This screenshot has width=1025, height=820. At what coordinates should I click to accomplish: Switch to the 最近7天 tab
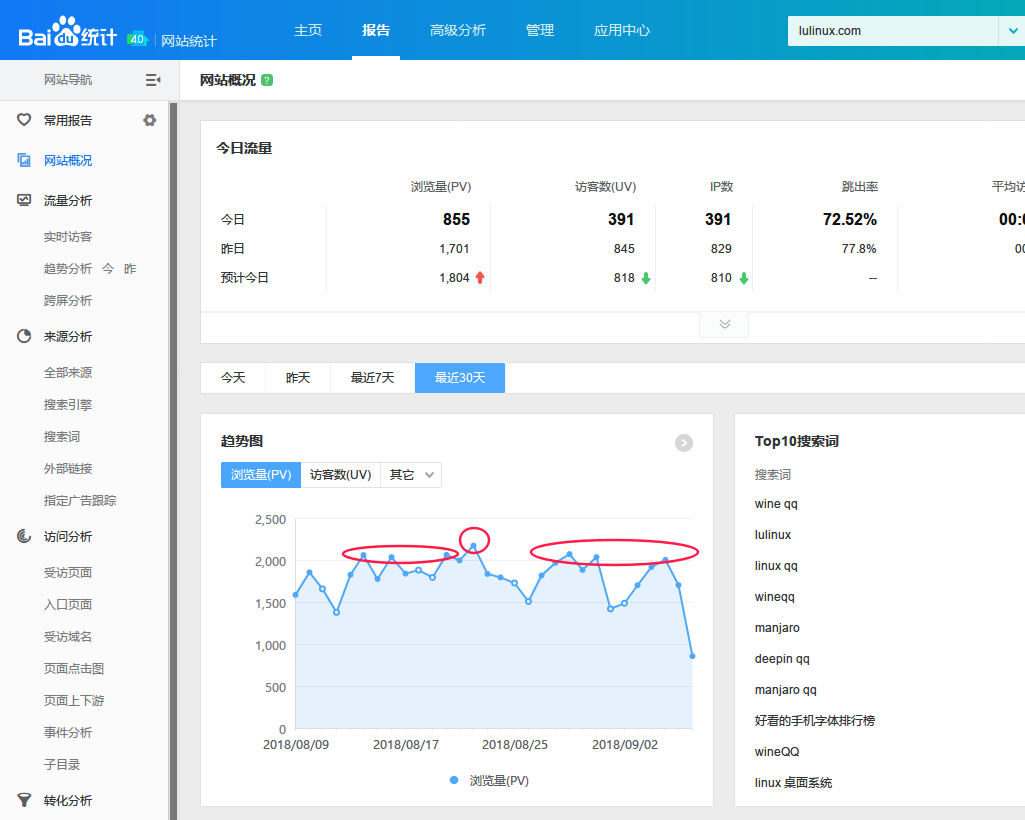(373, 378)
